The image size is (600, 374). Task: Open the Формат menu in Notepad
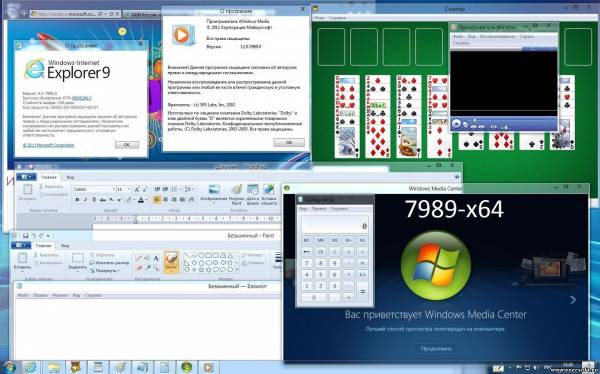pos(60,295)
